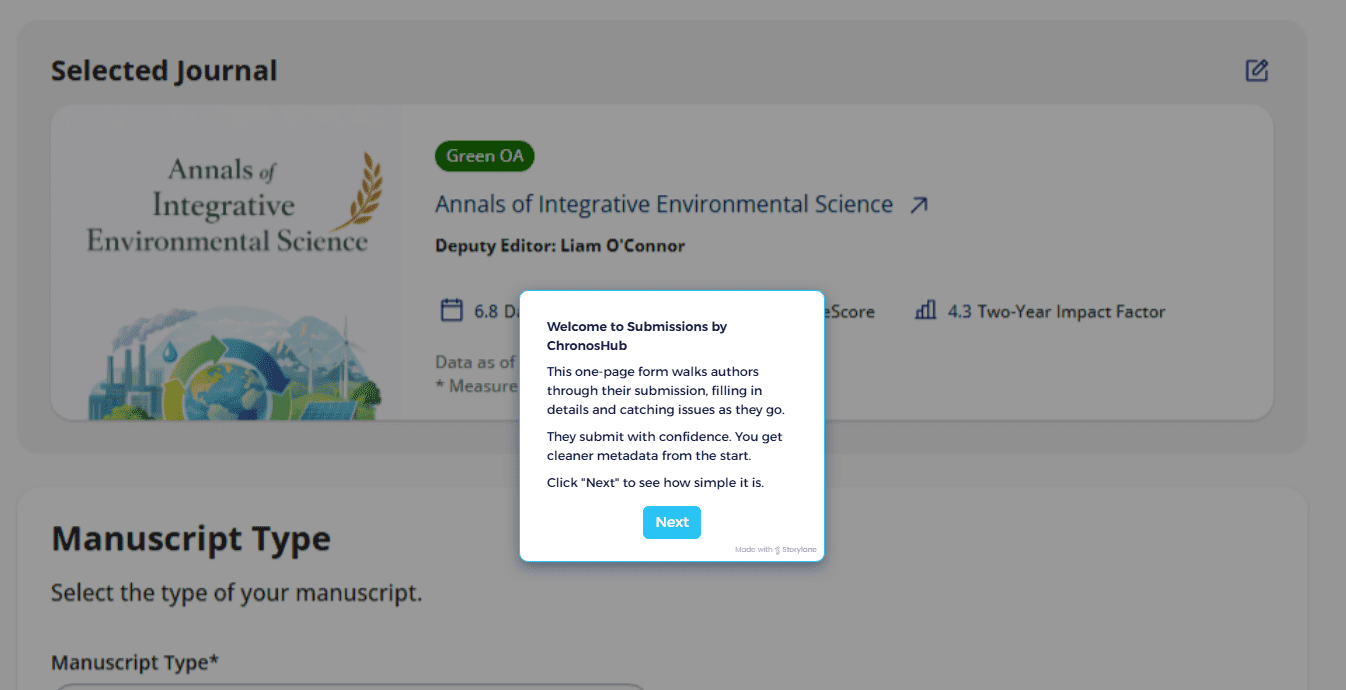
Task: Click the golden wheat emblem on journal logo
Action: coord(361,190)
